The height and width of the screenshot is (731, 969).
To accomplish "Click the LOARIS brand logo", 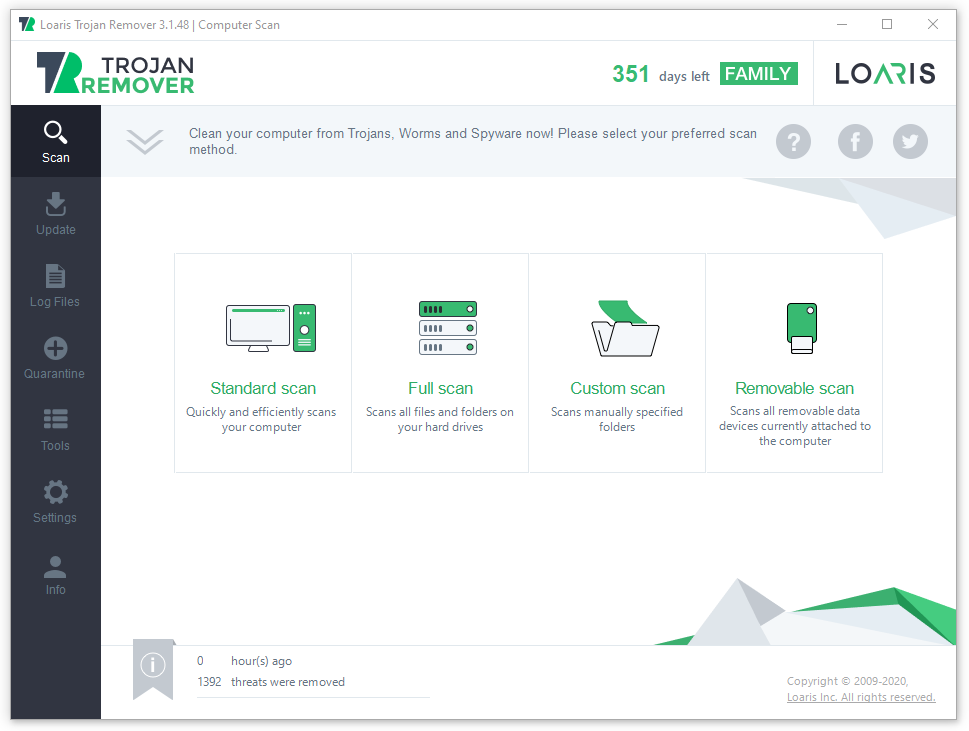I will 885,74.
